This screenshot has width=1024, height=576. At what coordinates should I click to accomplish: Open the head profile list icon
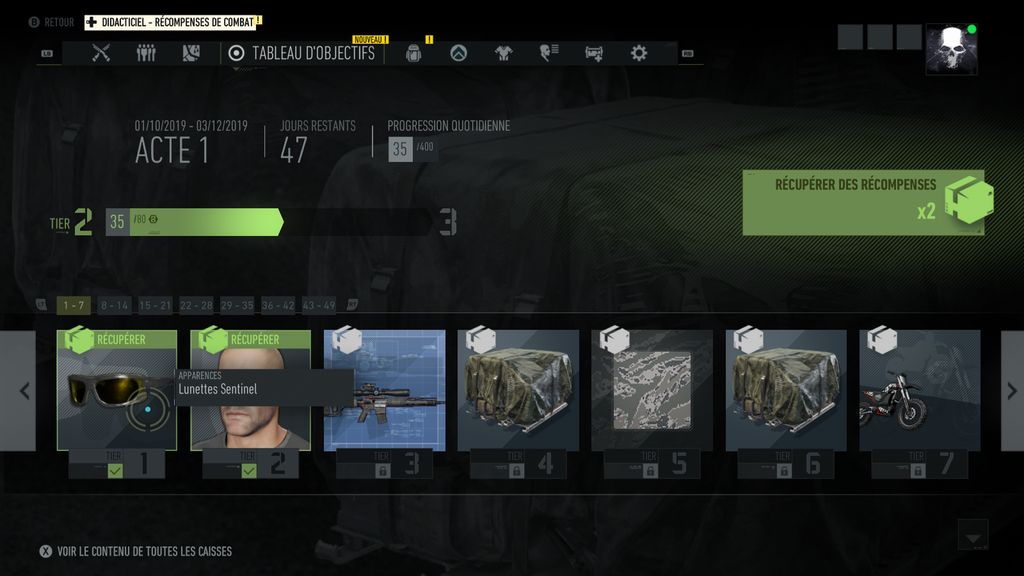pyautogui.click(x=549, y=53)
